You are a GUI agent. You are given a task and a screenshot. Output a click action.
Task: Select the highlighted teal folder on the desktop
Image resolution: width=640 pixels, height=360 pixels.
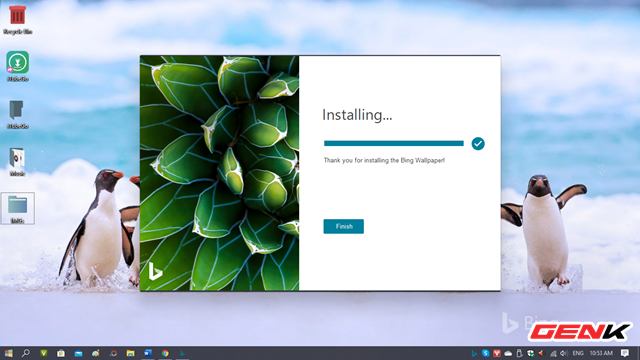point(17,208)
